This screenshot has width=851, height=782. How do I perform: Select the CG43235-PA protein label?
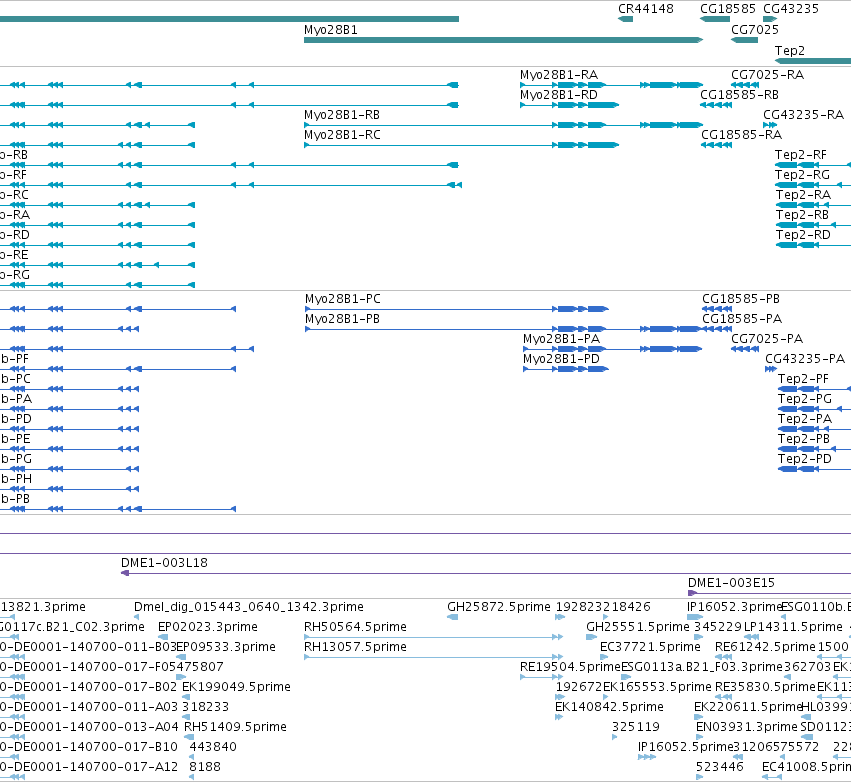click(x=805, y=359)
